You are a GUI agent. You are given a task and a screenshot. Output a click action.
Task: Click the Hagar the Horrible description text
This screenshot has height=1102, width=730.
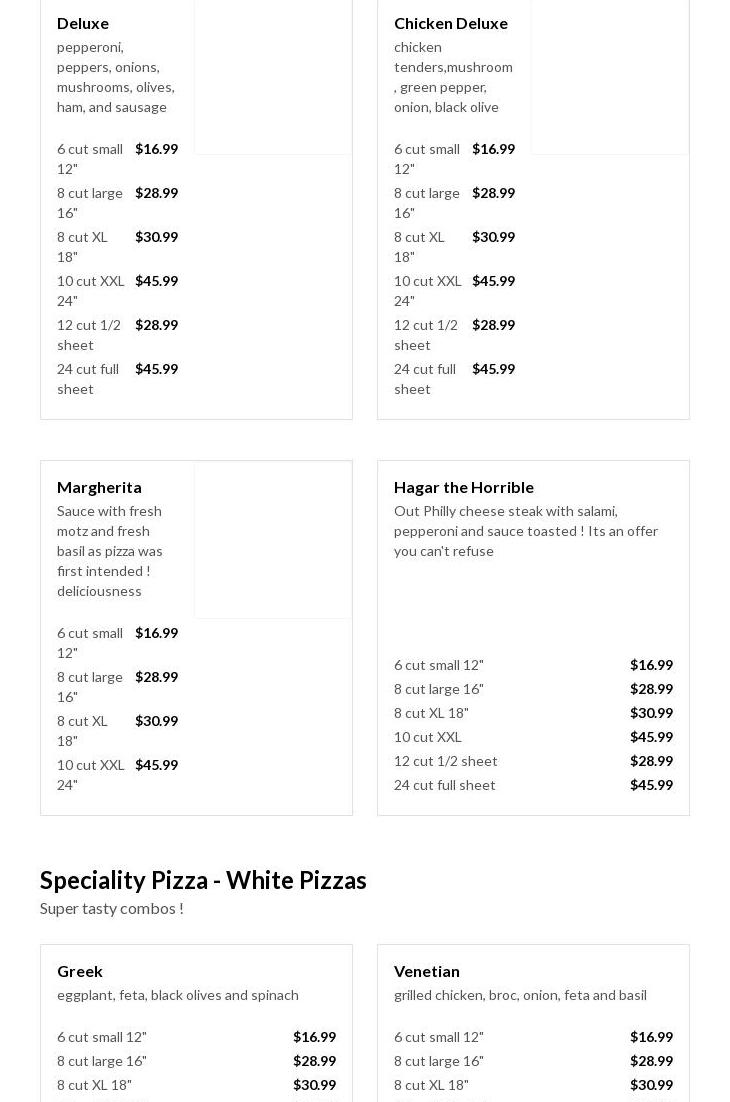525,531
